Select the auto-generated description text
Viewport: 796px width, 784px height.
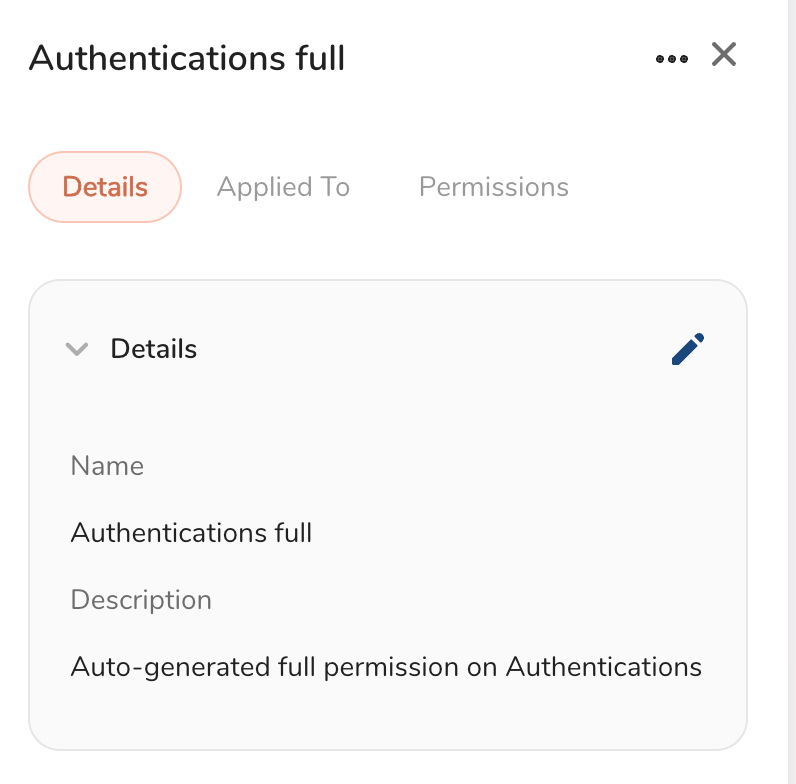(386, 666)
